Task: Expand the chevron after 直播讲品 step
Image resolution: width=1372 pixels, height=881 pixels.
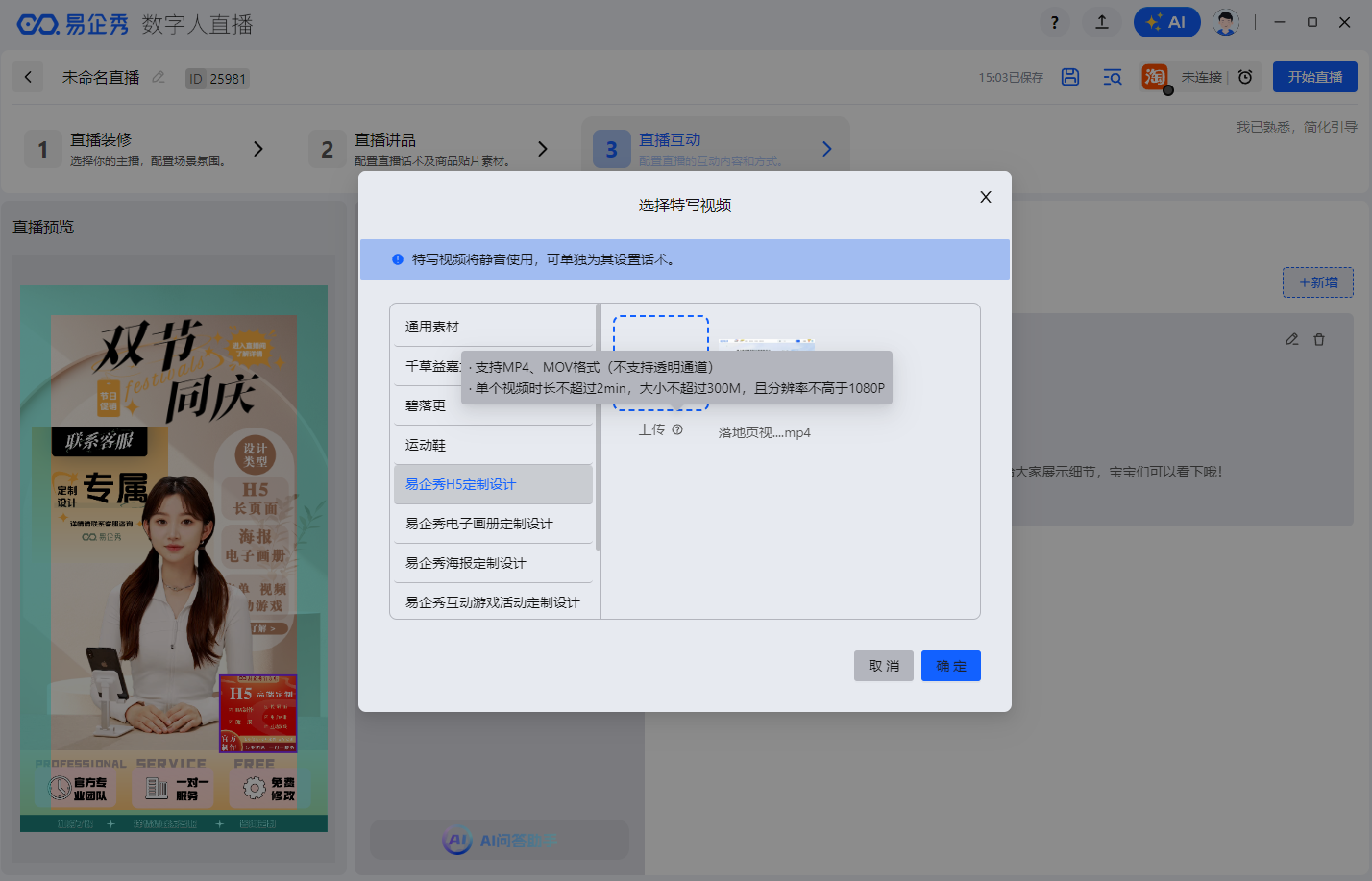Action: (543, 149)
